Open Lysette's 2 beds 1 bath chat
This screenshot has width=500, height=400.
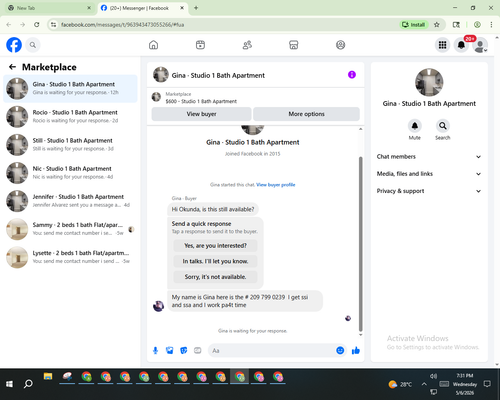tap(70, 257)
